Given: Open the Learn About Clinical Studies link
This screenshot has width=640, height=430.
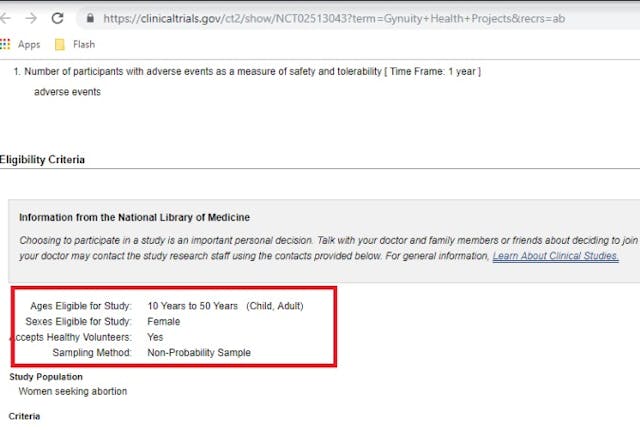Looking at the screenshot, I should pyautogui.click(x=555, y=256).
